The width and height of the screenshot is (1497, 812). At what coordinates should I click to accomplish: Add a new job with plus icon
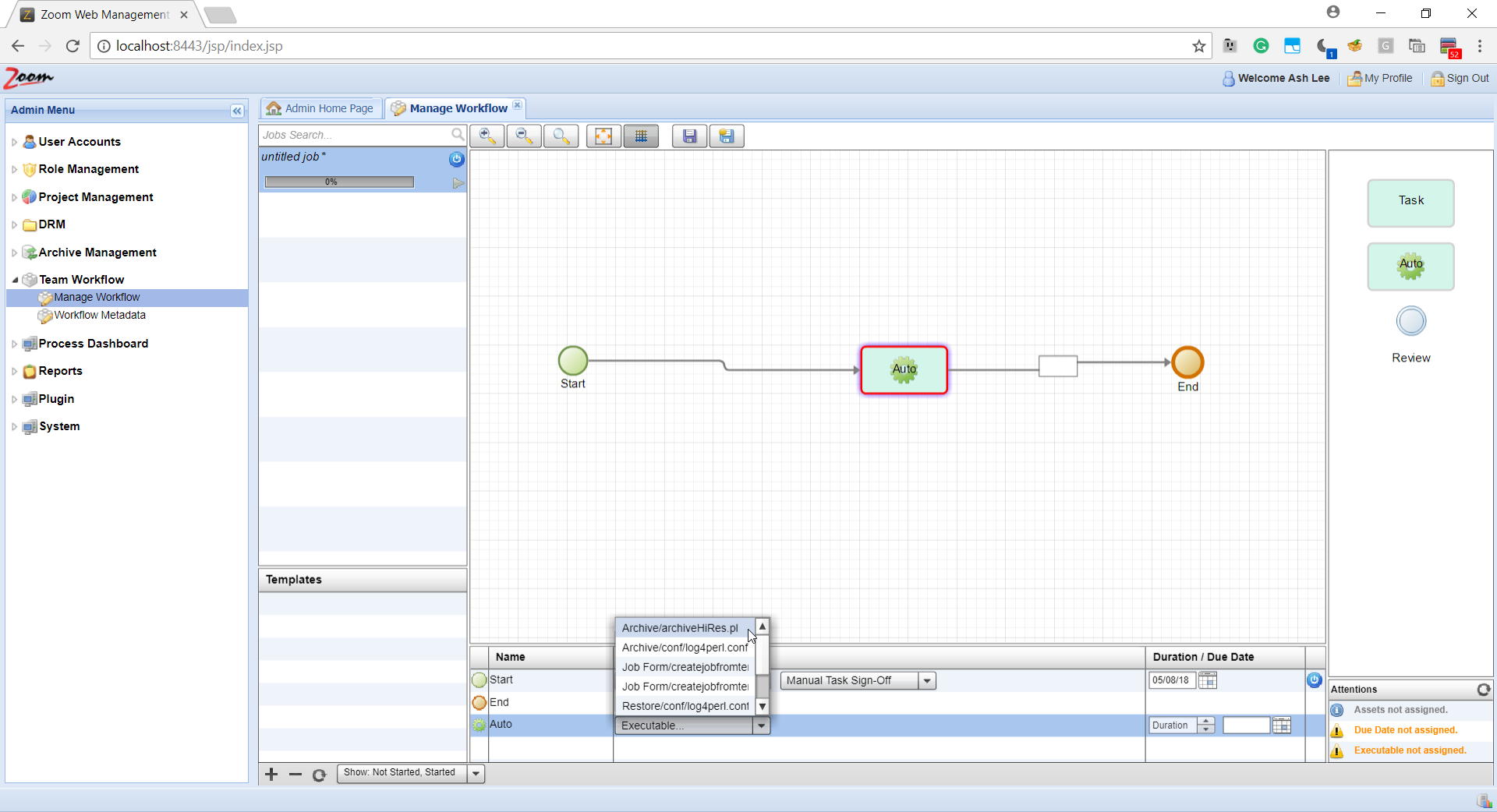point(271,774)
